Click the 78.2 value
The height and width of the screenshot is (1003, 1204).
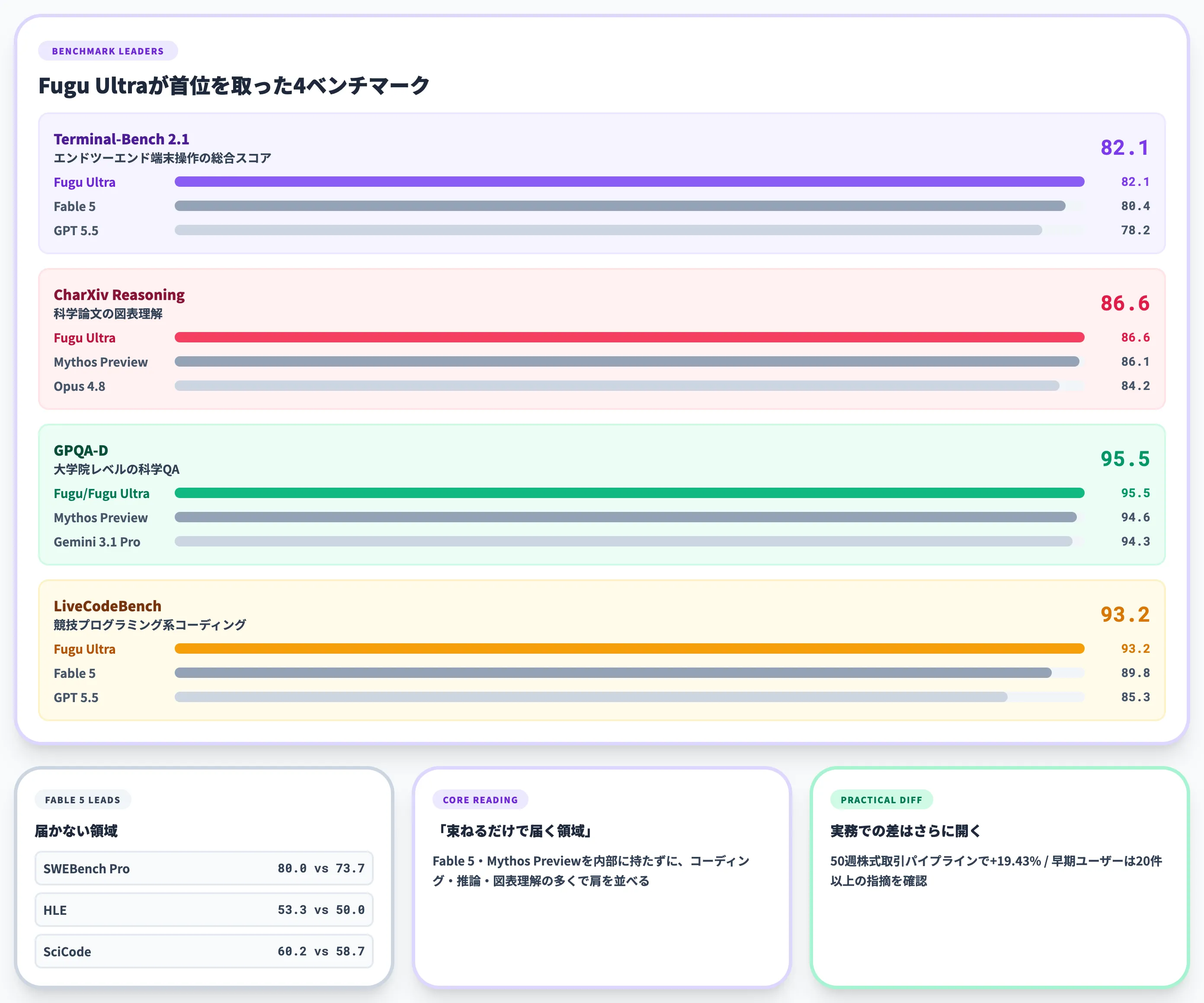point(1135,230)
